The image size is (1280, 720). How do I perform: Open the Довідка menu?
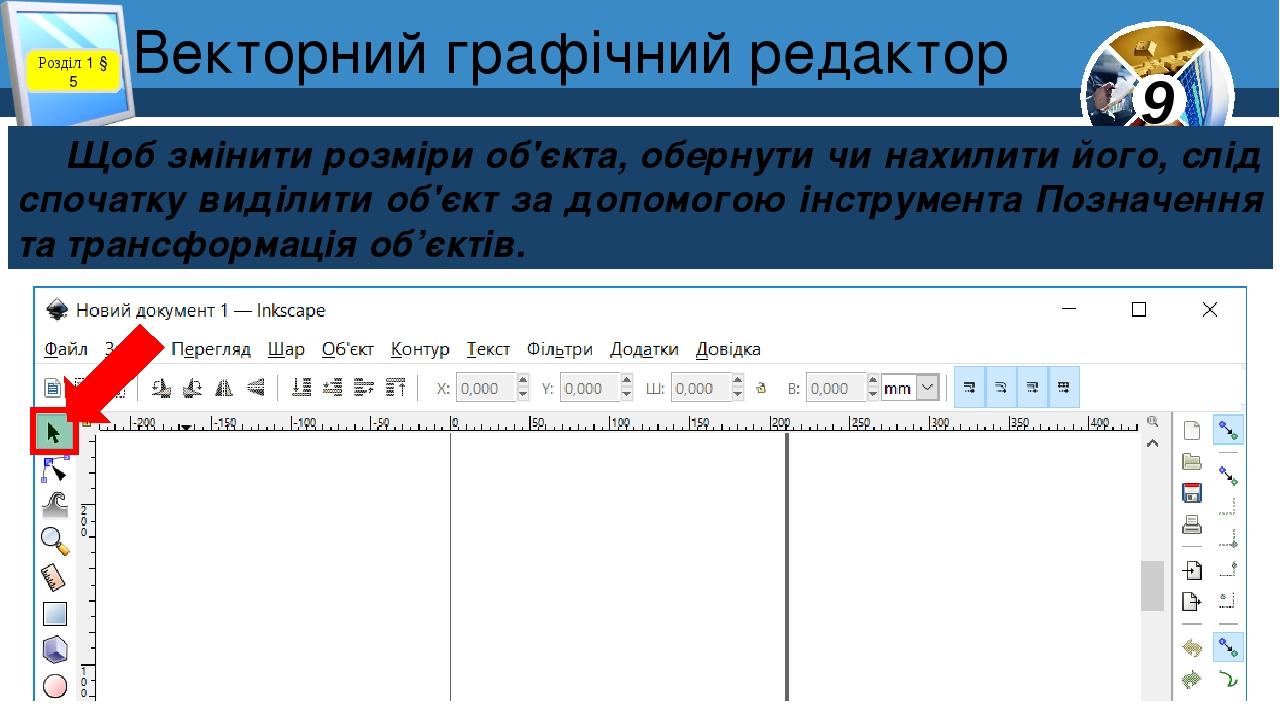(x=728, y=349)
